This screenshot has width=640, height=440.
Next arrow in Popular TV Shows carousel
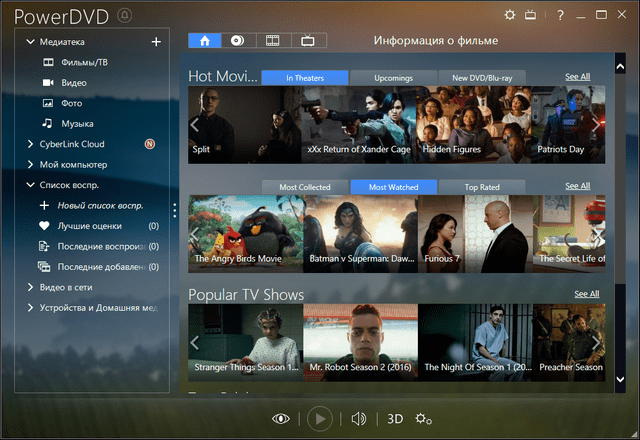(596, 343)
